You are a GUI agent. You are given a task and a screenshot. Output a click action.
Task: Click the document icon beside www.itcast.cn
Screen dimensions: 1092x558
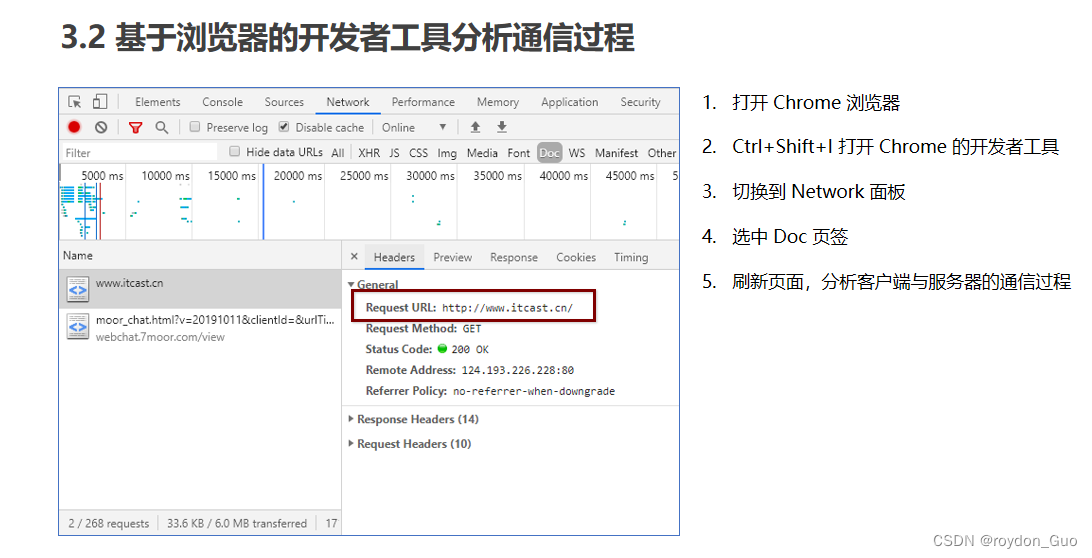click(x=77, y=289)
